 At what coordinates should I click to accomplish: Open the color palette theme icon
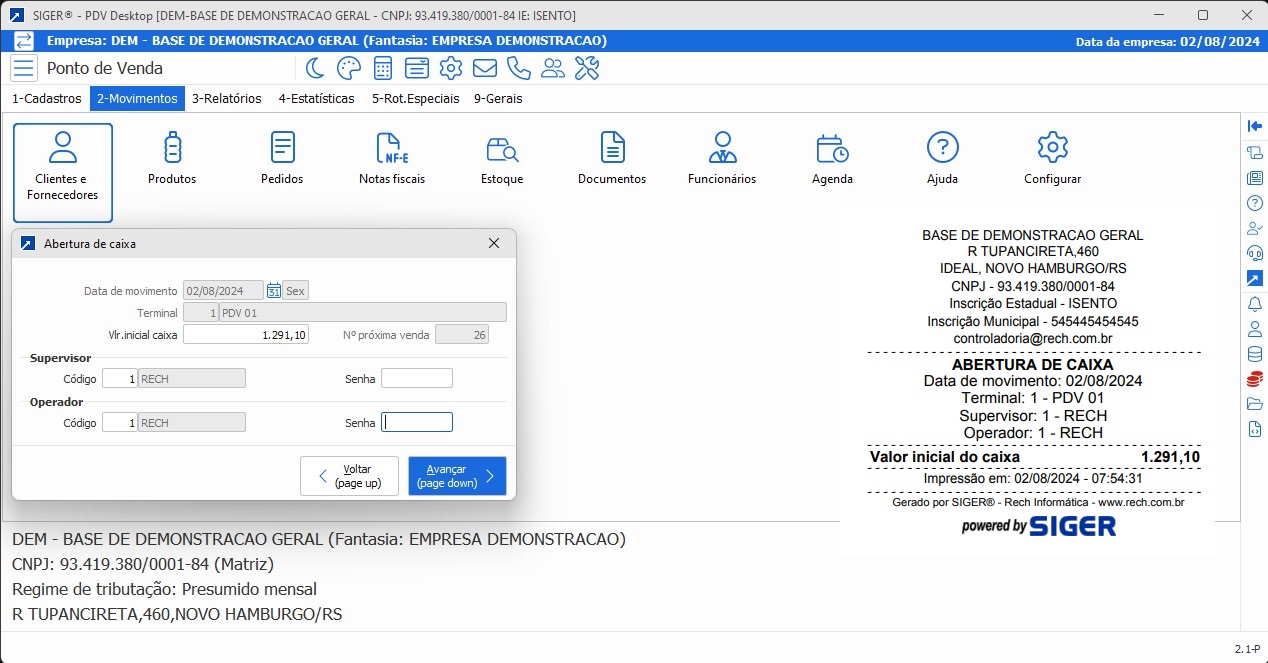(x=348, y=68)
